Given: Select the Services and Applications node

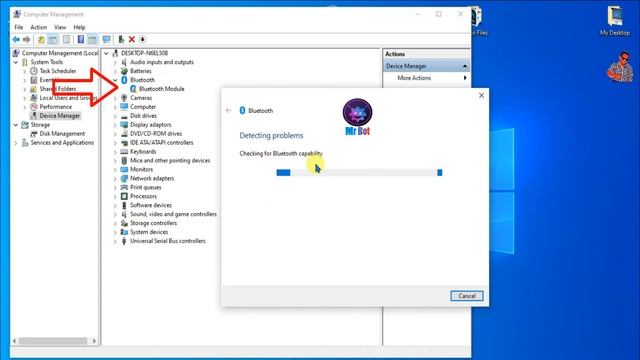Looking at the screenshot, I should click(x=62, y=143).
